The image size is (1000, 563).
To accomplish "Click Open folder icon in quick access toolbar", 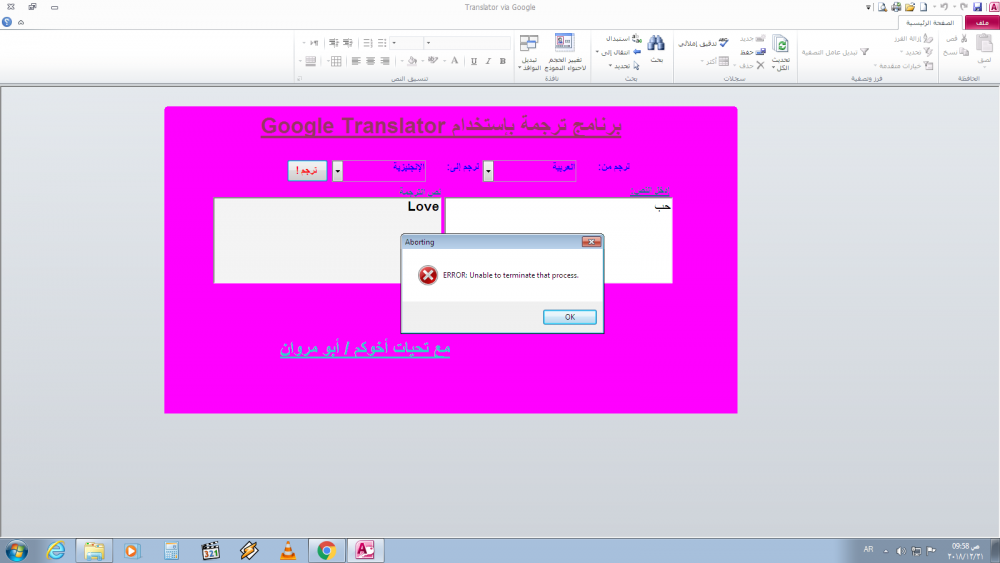I will pos(909,7).
